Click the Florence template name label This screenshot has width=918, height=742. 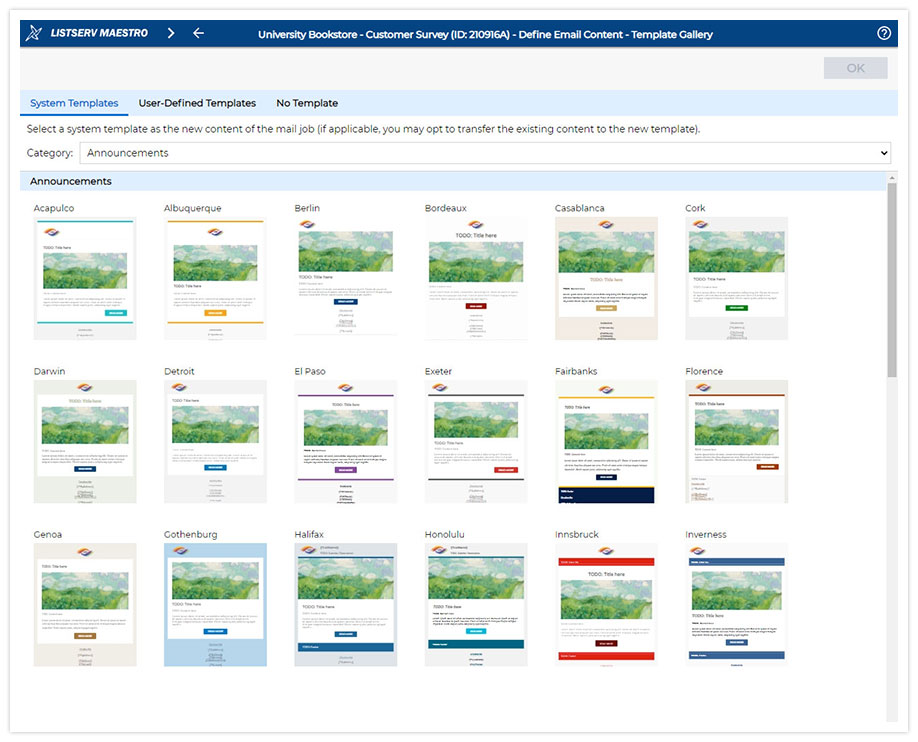(x=704, y=371)
